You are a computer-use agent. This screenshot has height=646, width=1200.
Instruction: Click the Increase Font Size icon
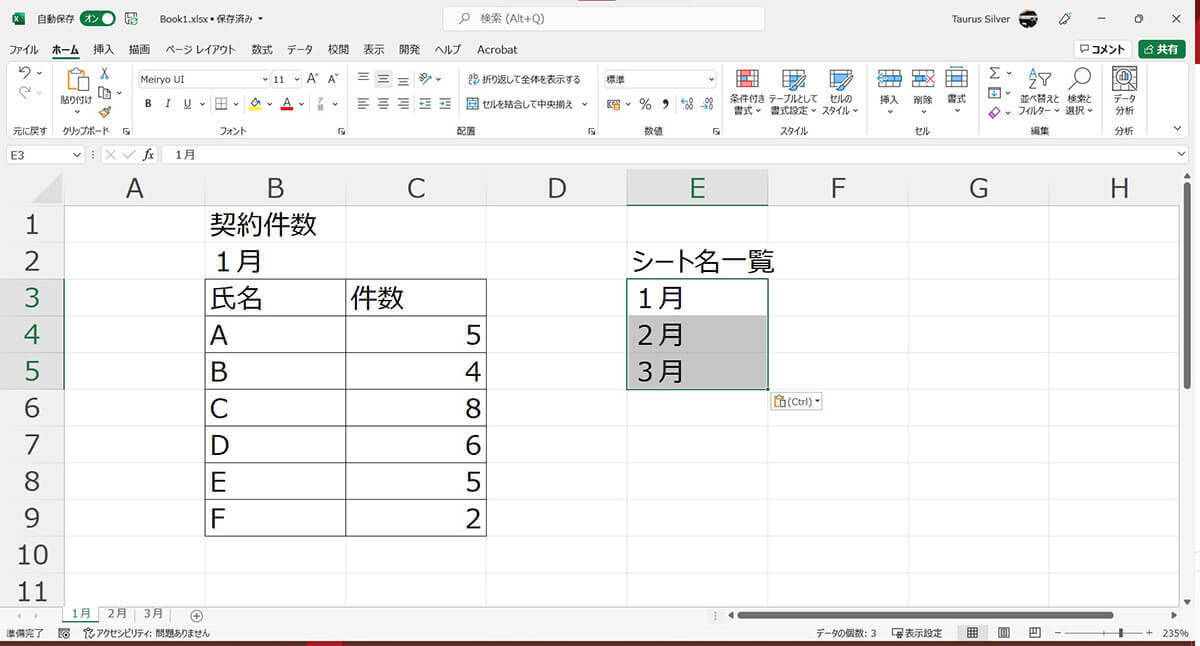[x=312, y=79]
